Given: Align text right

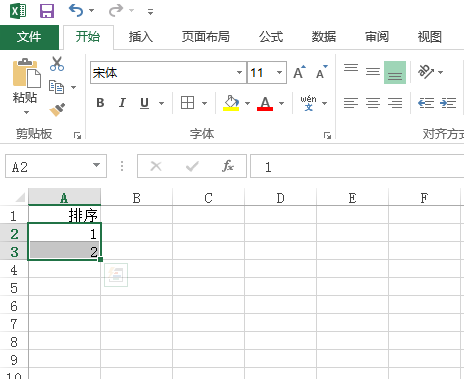Looking at the screenshot, I should 395,103.
